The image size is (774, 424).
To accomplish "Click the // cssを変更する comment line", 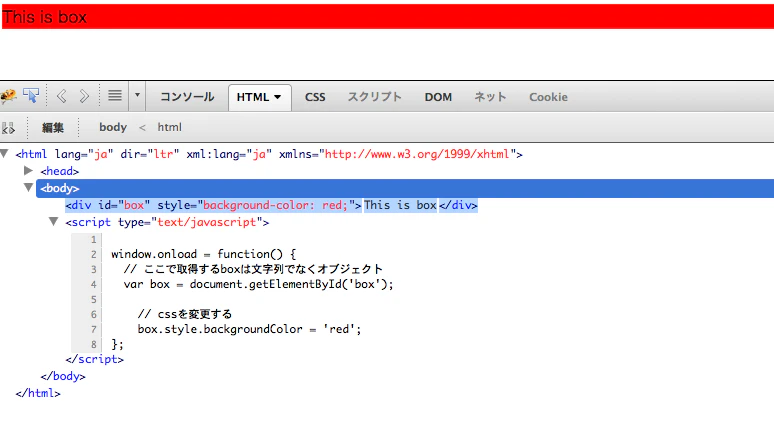I will click(185, 314).
